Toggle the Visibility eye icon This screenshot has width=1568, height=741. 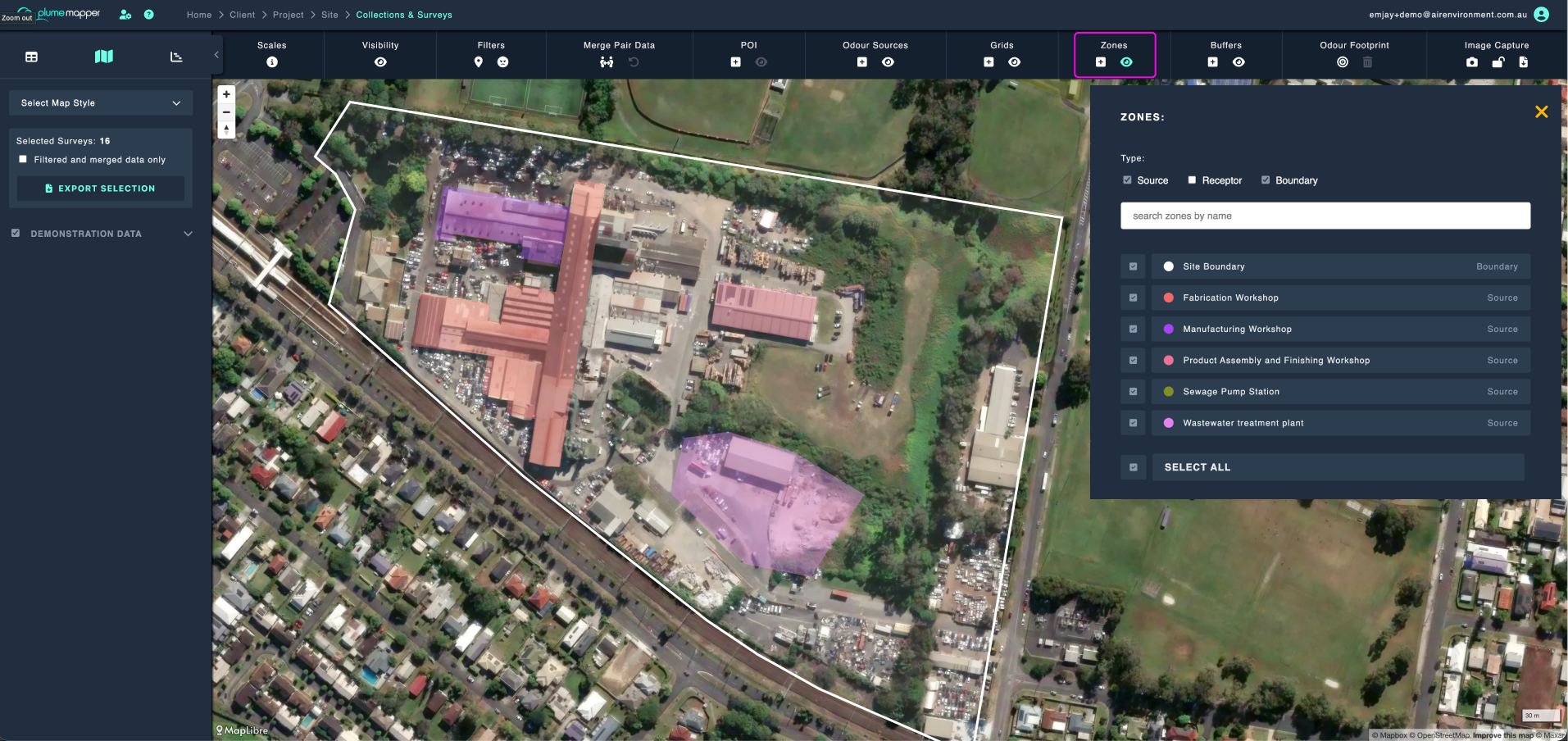point(380,62)
